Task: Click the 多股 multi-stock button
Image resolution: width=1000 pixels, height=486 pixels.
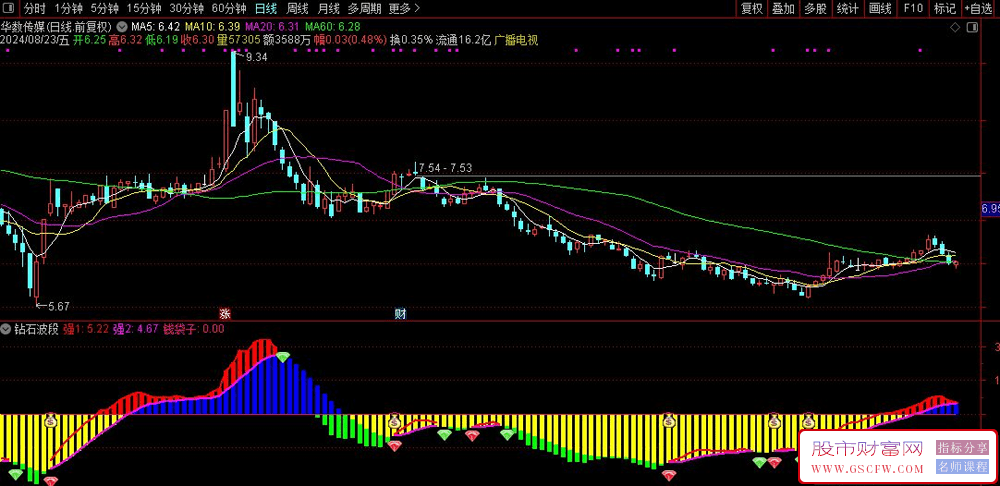Action: (x=815, y=9)
